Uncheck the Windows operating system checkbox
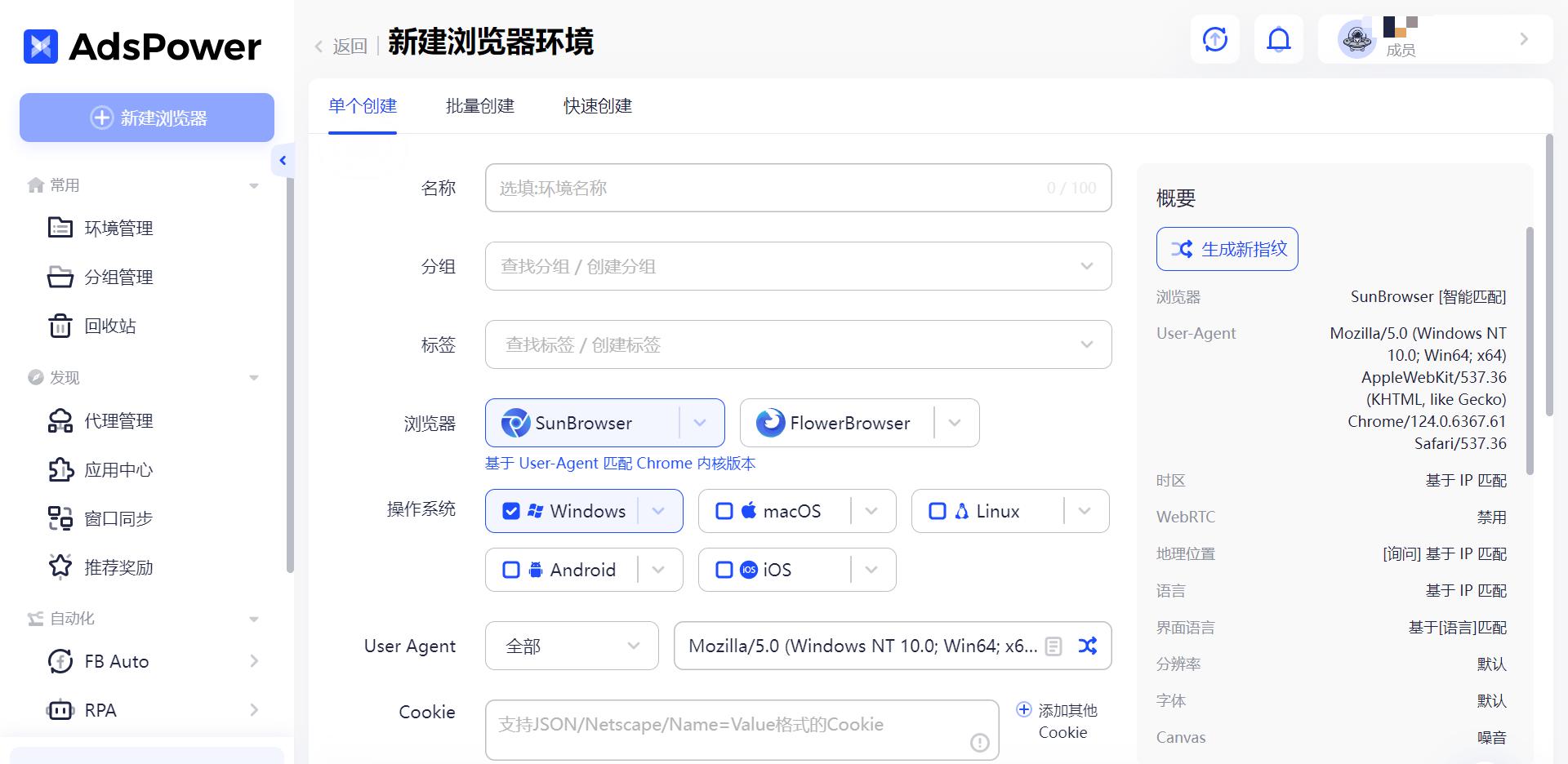1568x764 pixels. (x=512, y=511)
